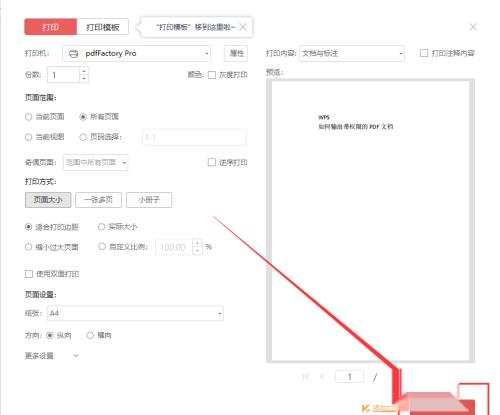This screenshot has height=415, width=500.
Task: Open the A4 paper size dropdown
Action: pyautogui.click(x=135, y=313)
